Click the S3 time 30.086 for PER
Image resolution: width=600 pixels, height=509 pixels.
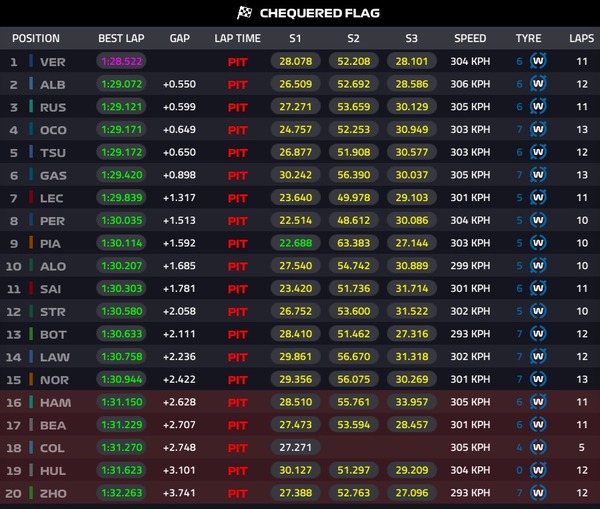412,220
